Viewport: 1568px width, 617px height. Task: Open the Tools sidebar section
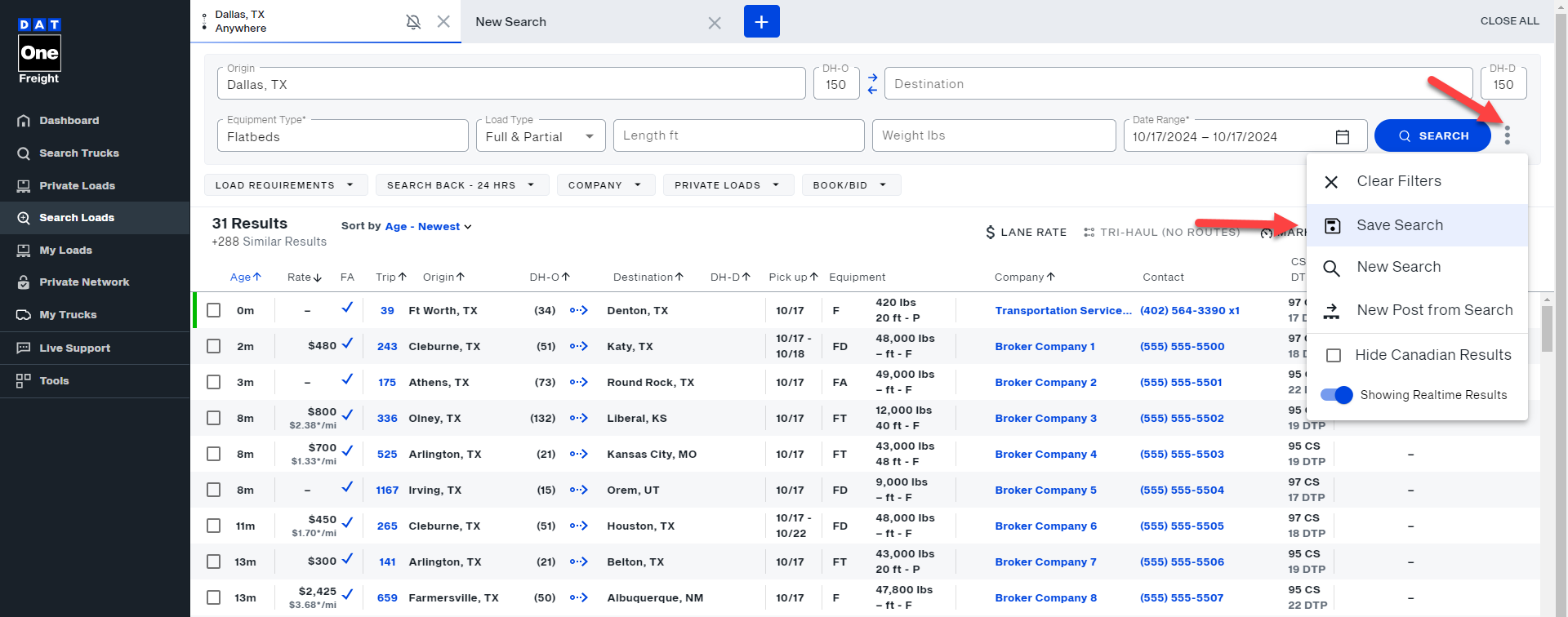tap(54, 381)
